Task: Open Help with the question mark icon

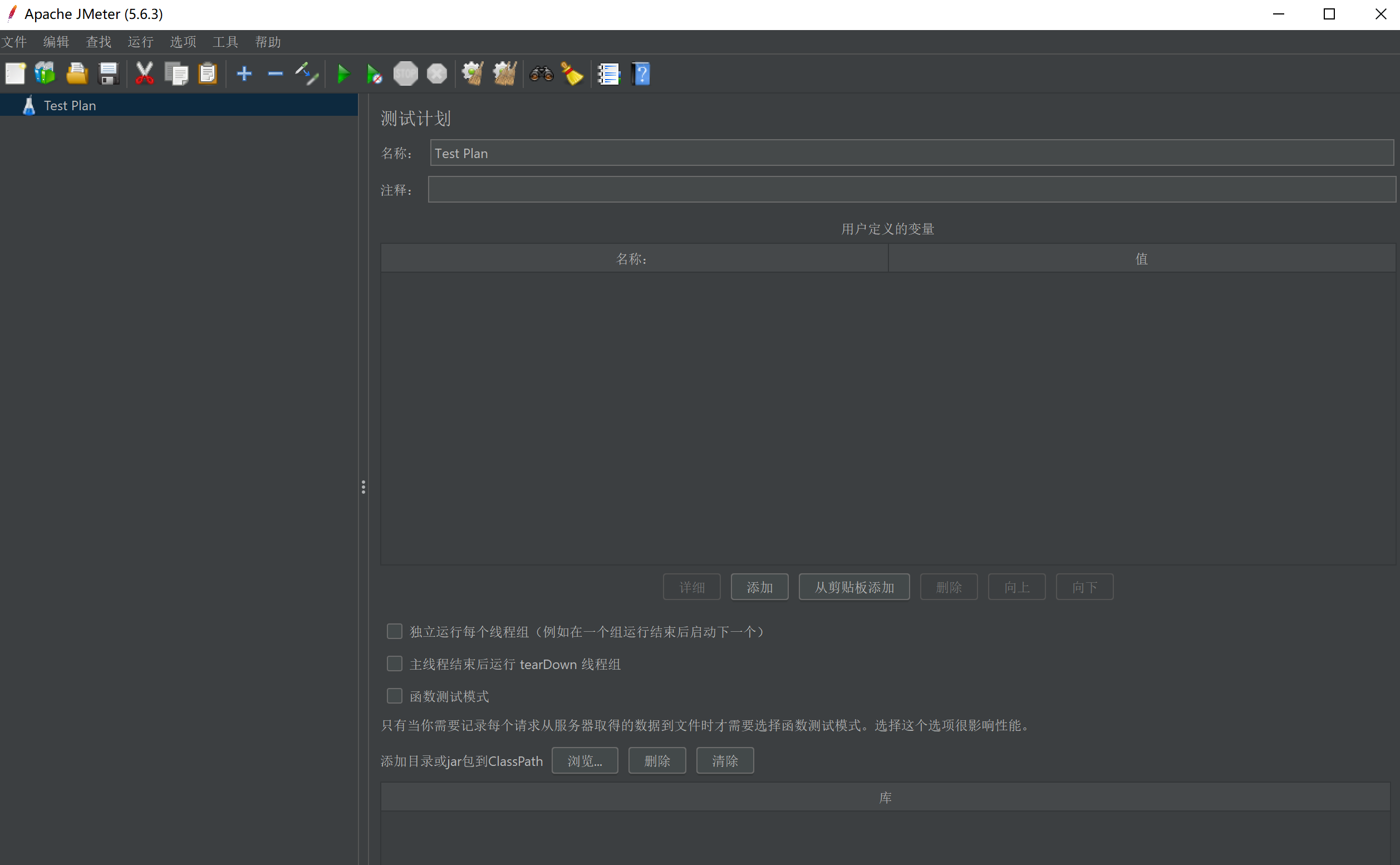Action: [x=641, y=74]
